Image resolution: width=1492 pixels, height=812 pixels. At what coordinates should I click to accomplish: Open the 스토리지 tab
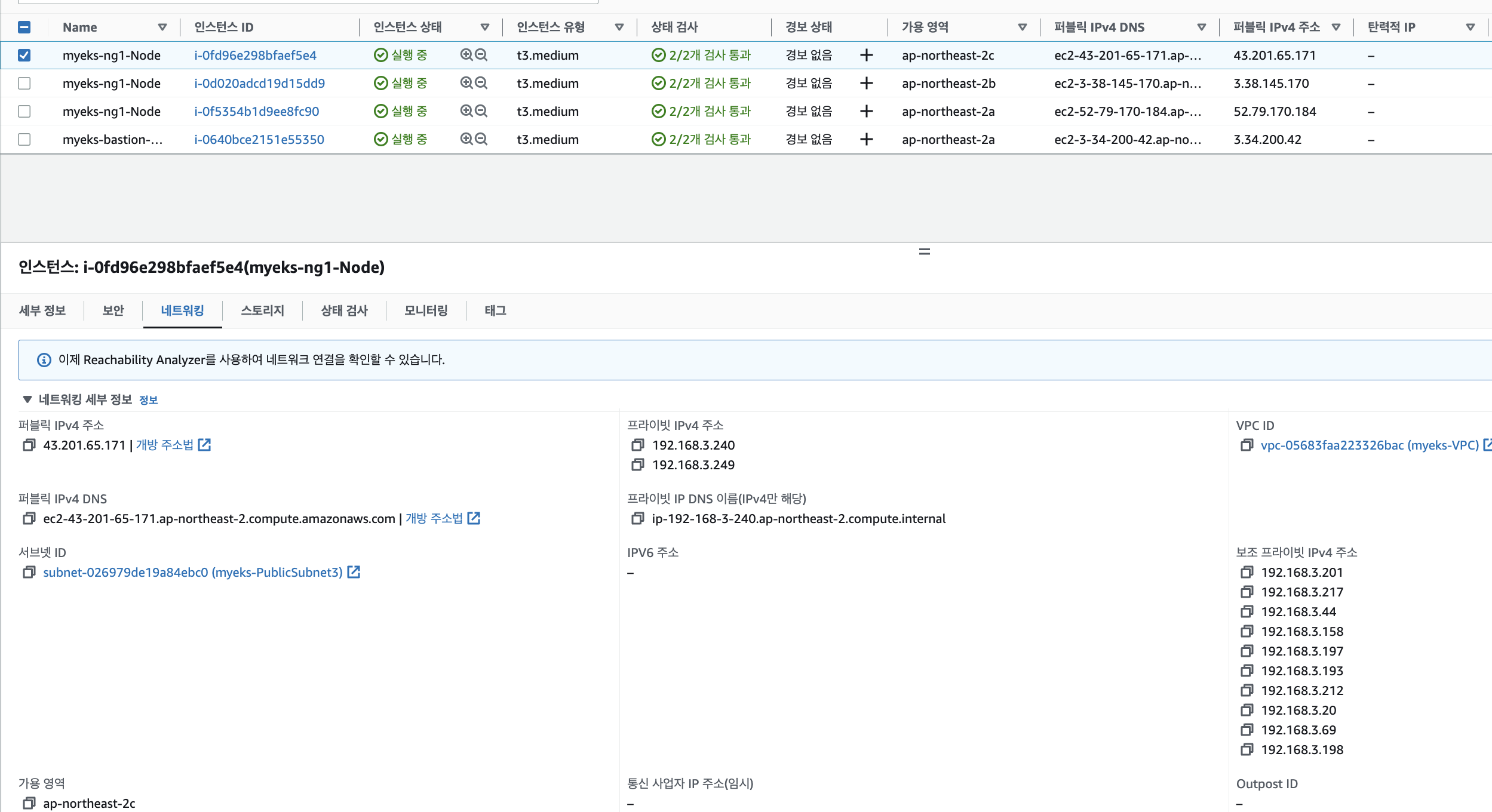[x=262, y=310]
